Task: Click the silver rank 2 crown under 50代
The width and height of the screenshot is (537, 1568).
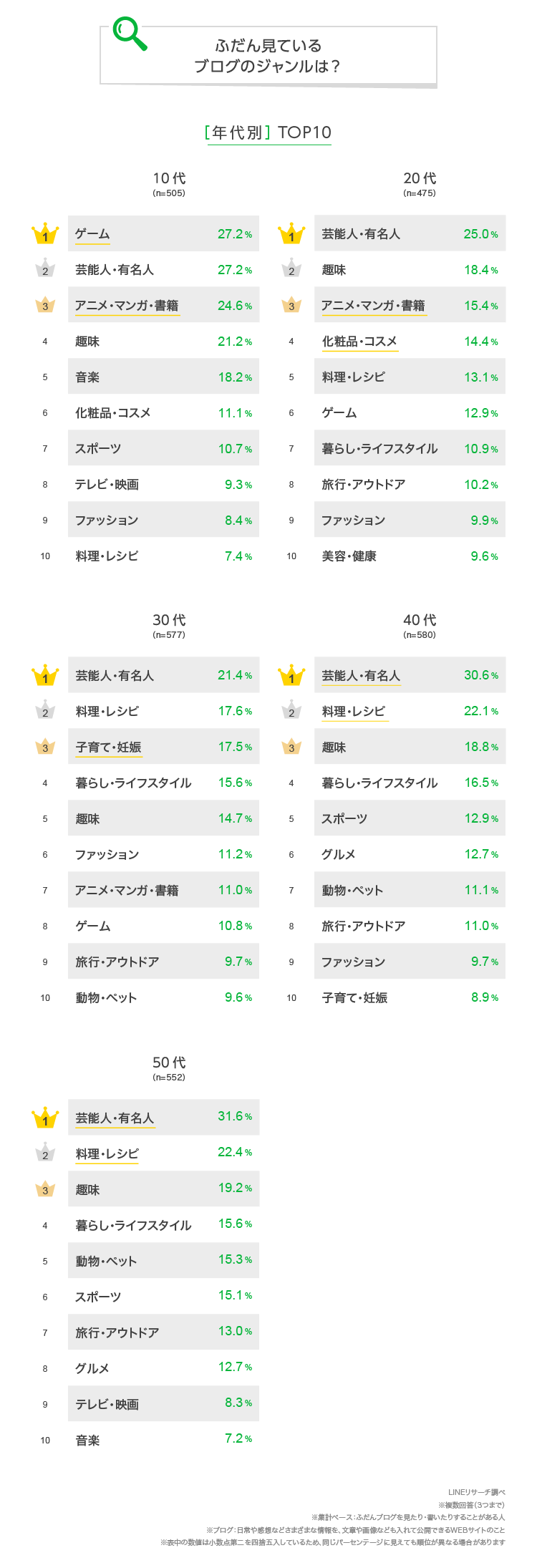Action: tap(45, 1153)
